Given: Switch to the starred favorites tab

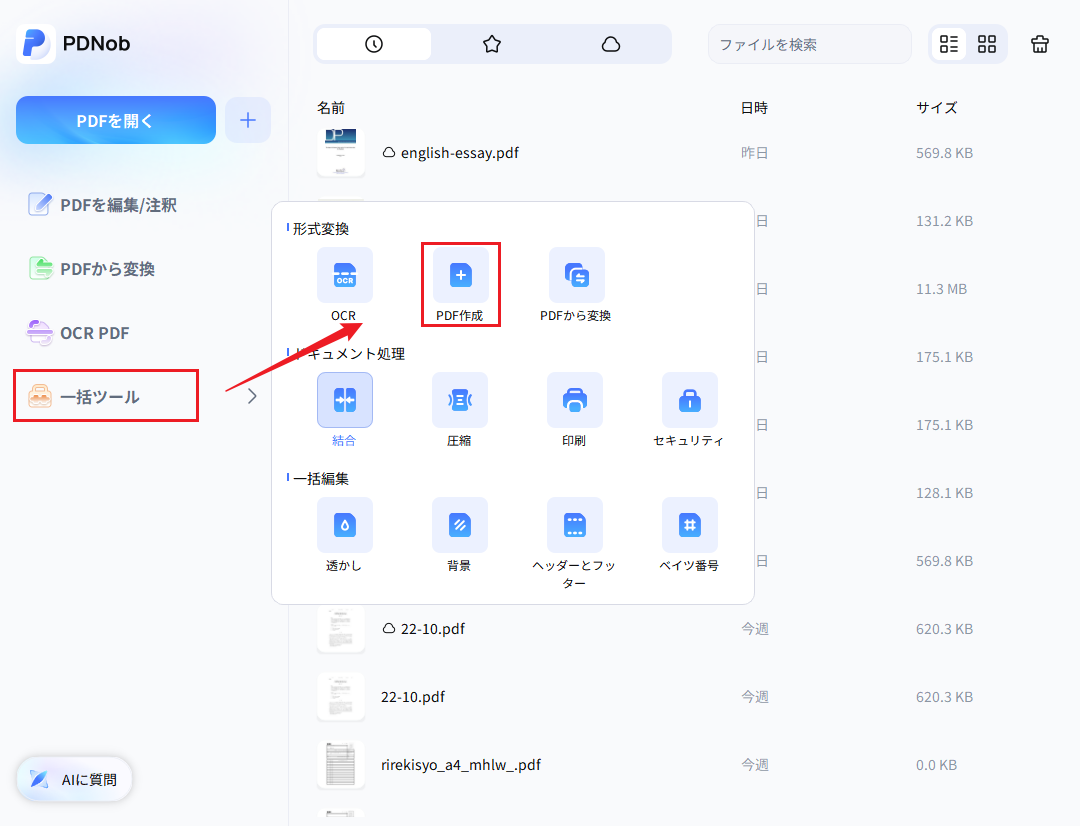Looking at the screenshot, I should point(492,44).
